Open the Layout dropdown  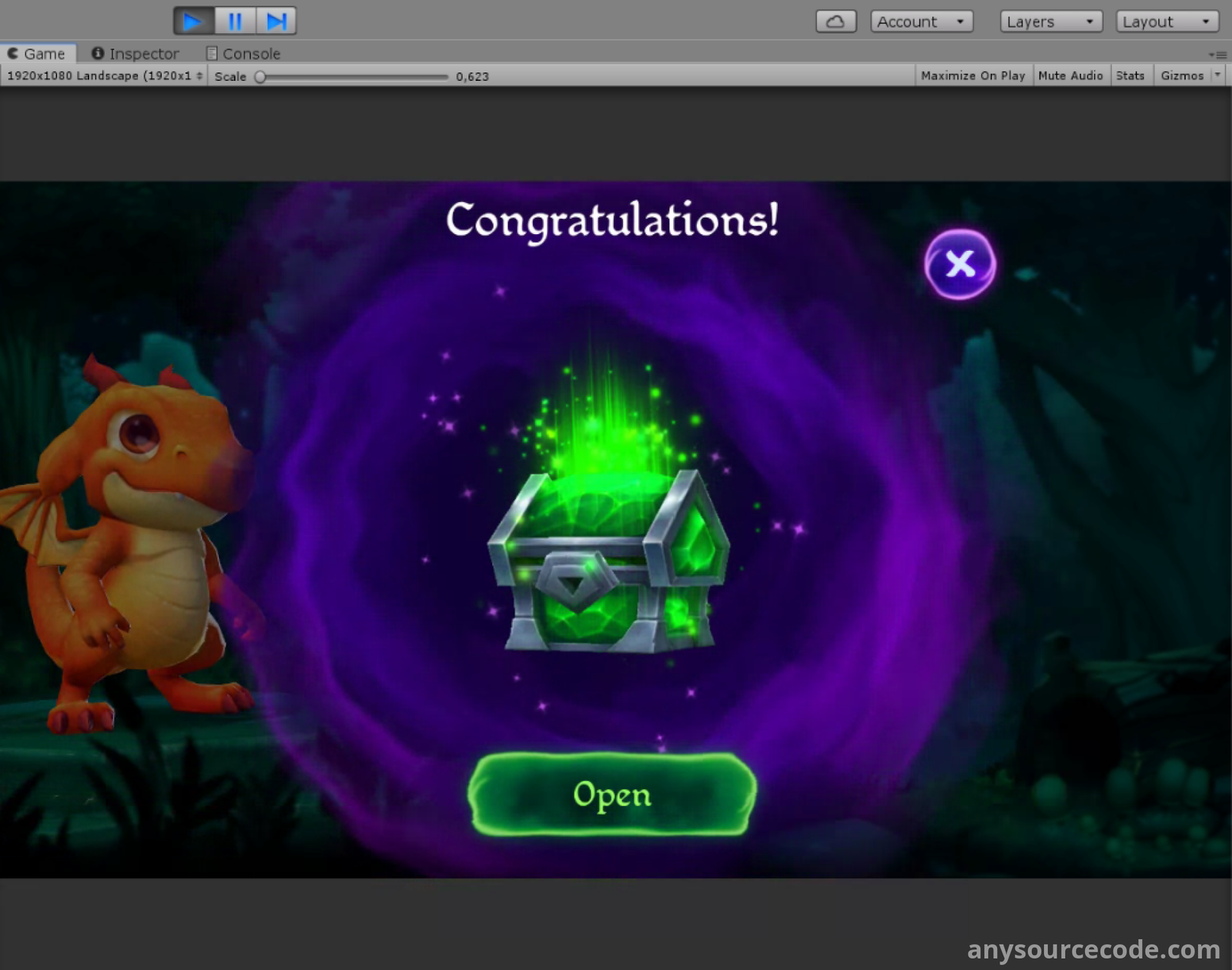pyautogui.click(x=1167, y=22)
